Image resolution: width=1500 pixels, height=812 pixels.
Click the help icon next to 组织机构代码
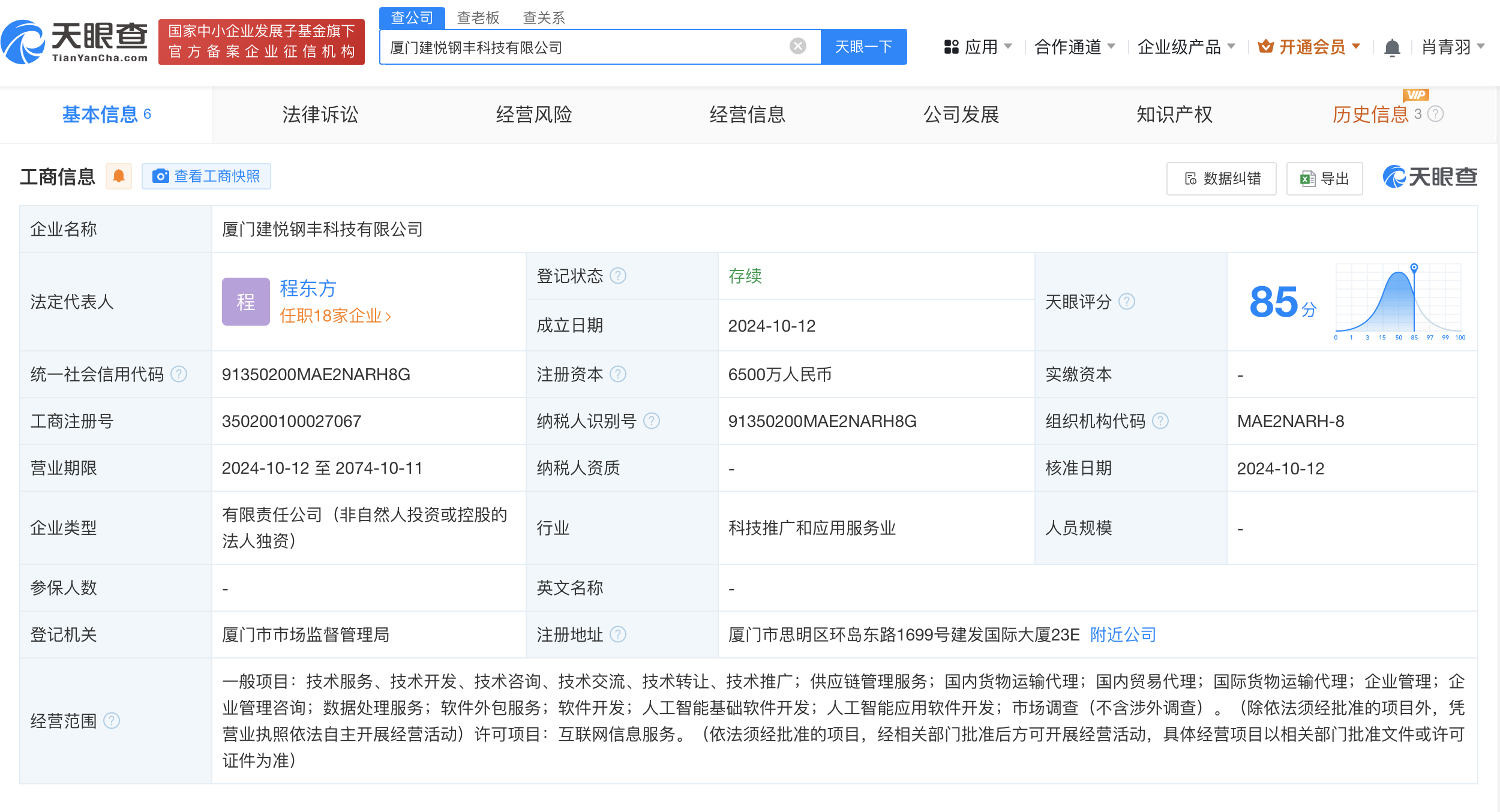1160,421
